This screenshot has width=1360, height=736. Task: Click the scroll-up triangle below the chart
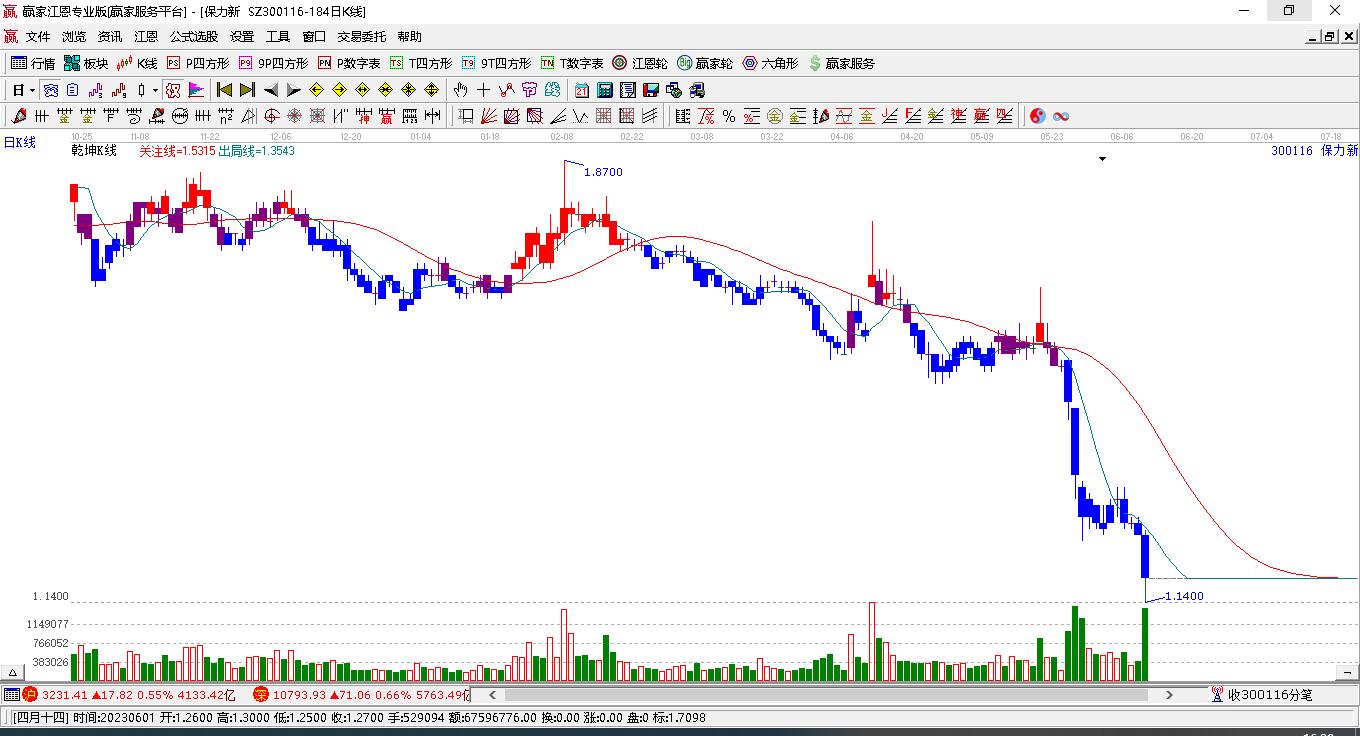tap(13, 673)
